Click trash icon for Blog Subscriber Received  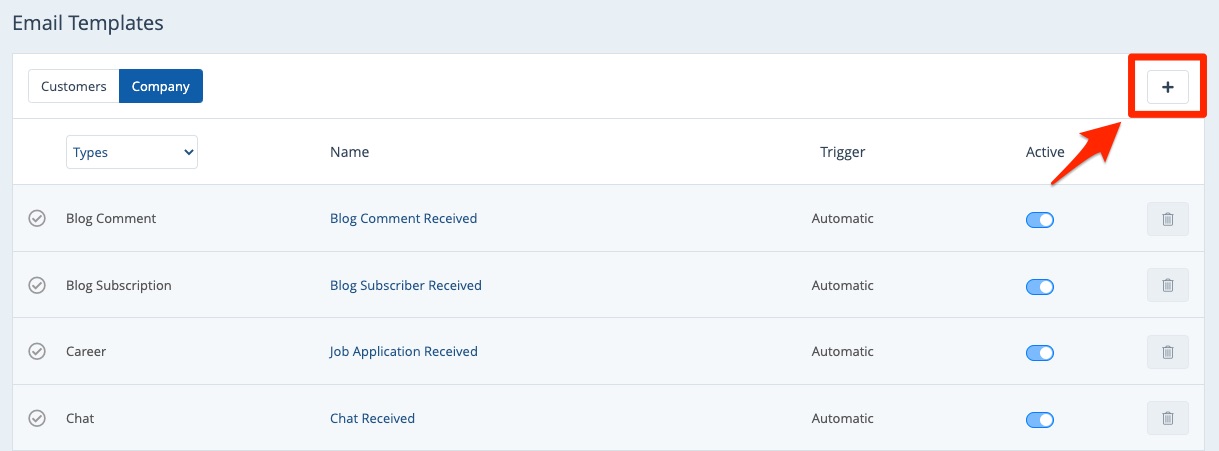click(1167, 286)
